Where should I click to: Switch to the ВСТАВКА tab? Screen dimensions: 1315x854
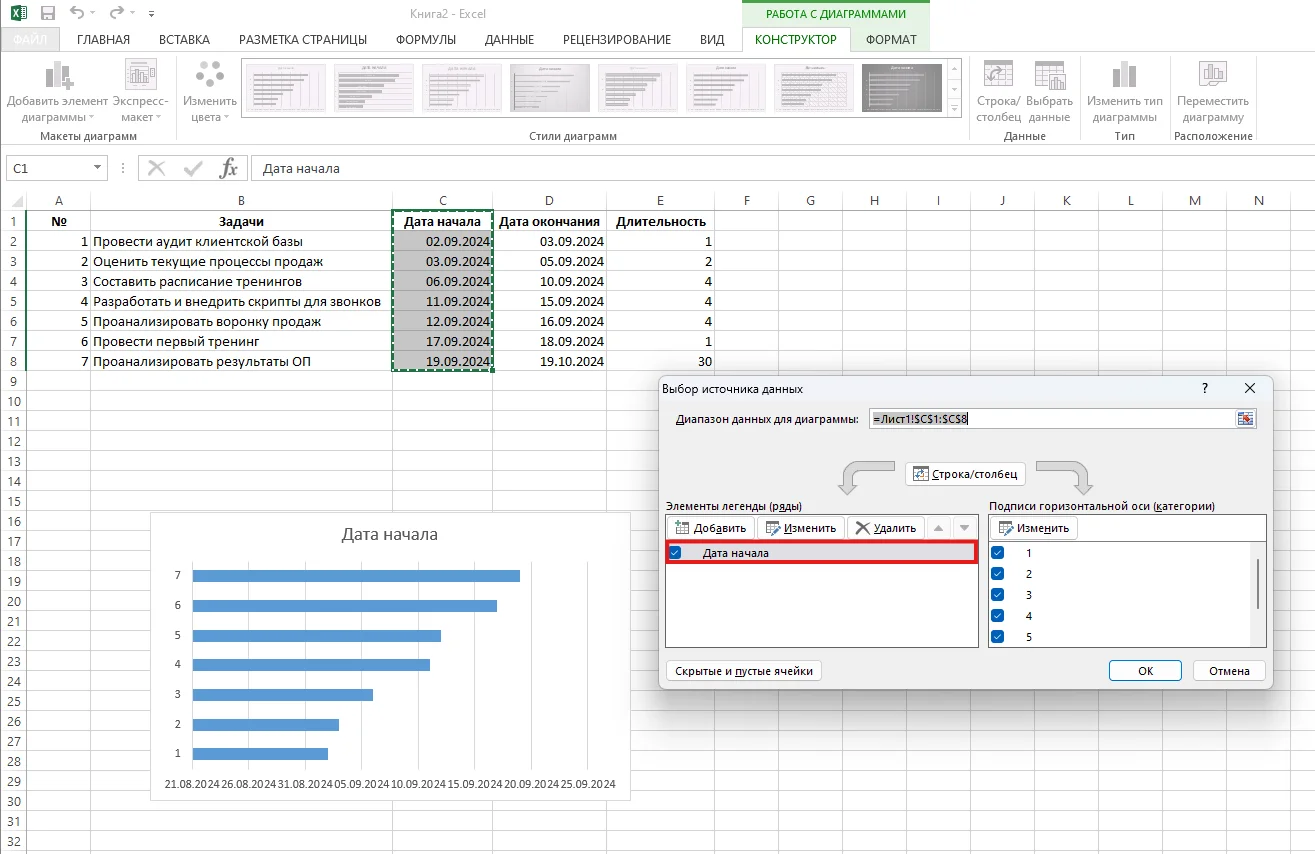185,40
